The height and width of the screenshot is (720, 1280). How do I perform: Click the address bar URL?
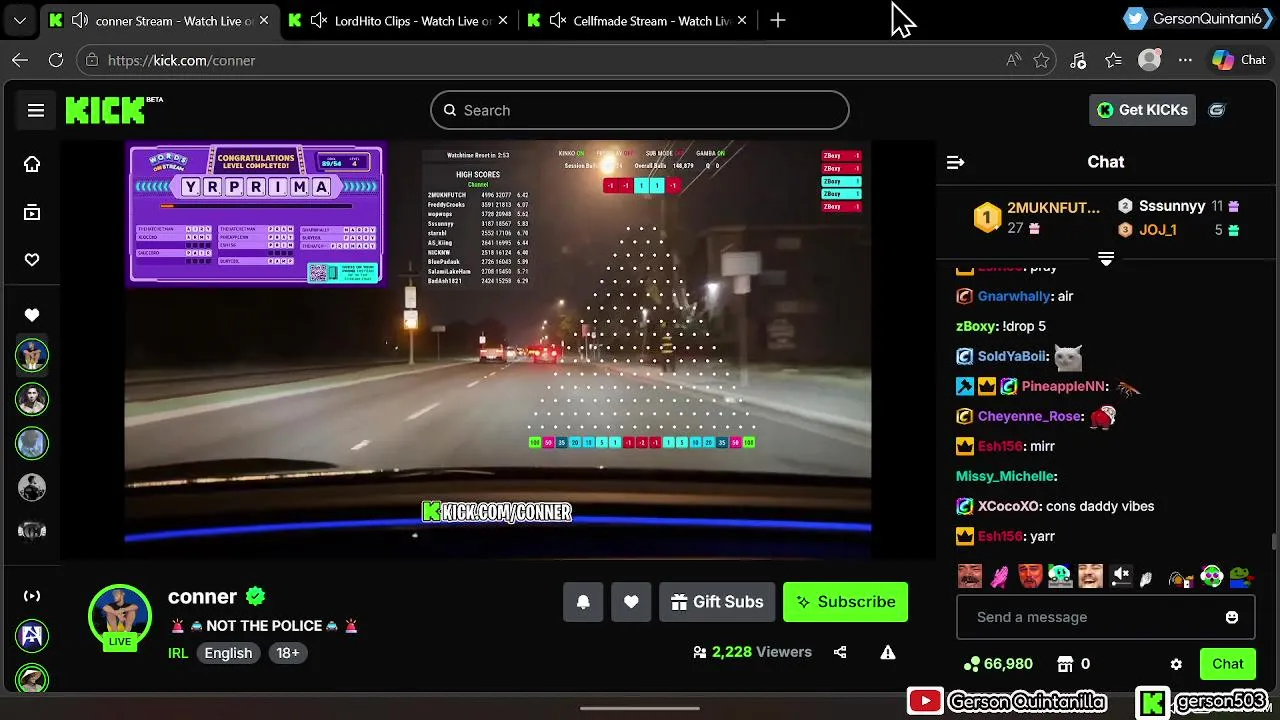pos(181,60)
